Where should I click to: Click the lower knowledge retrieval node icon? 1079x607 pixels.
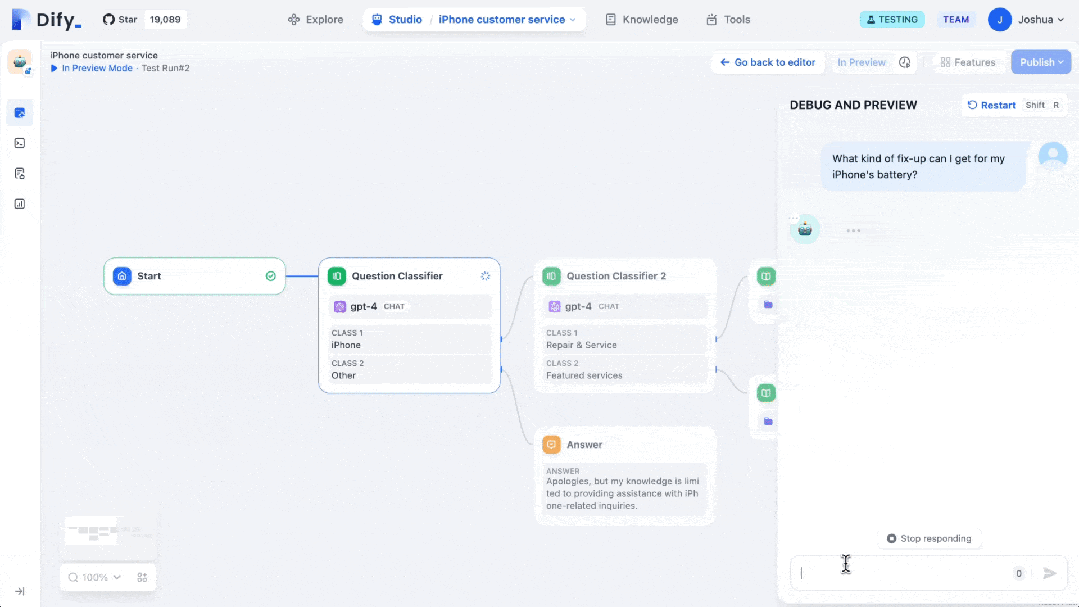coord(766,393)
